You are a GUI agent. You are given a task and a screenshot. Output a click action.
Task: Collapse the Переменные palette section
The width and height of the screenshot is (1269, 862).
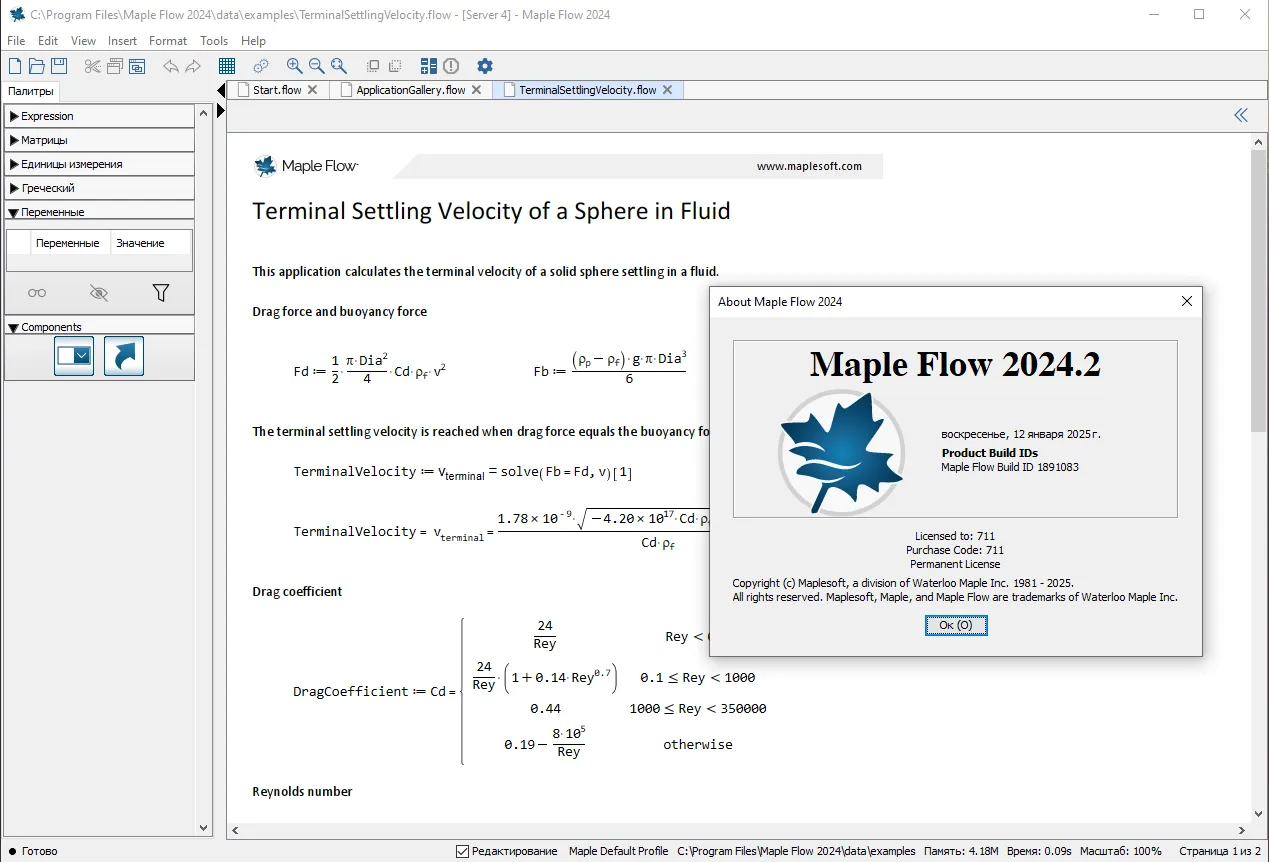click(x=100, y=212)
